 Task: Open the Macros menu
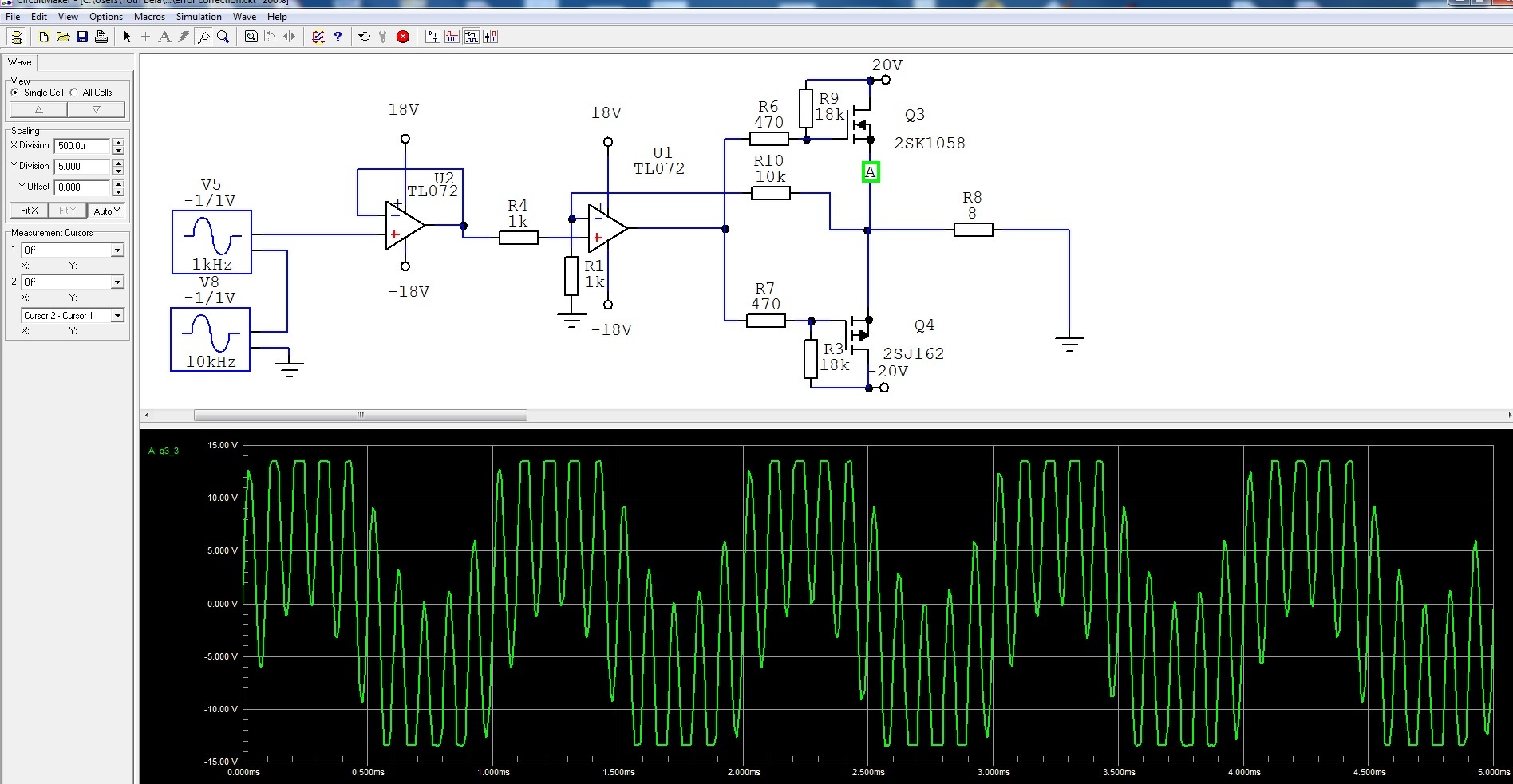point(149,16)
